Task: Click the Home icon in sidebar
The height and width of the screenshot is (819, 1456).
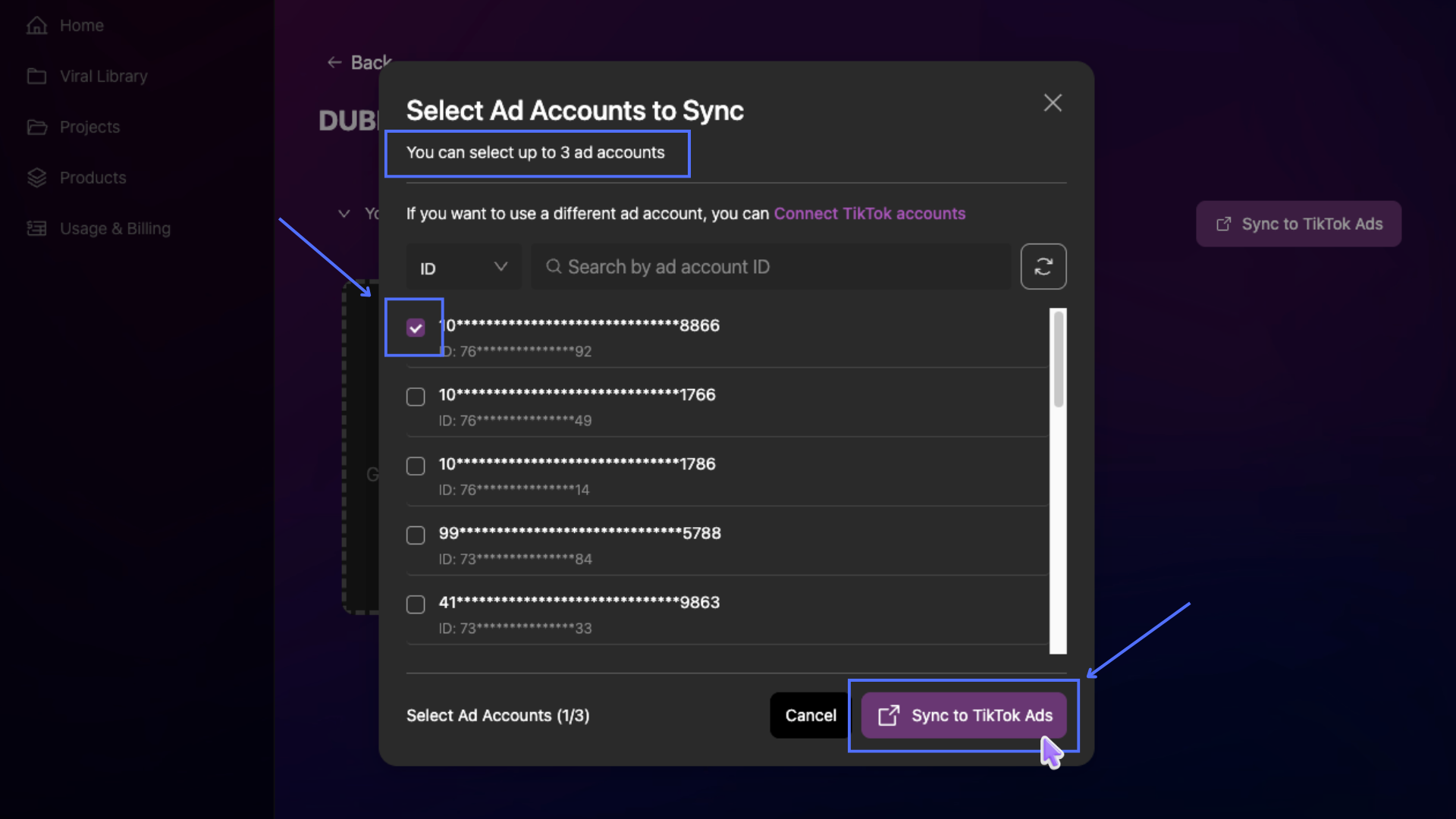Action: tap(36, 26)
